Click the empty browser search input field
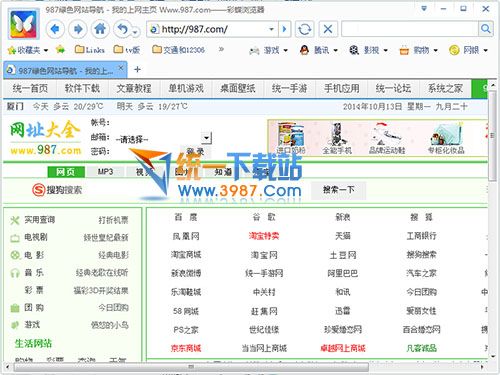The height and width of the screenshot is (375, 500). click(x=410, y=29)
